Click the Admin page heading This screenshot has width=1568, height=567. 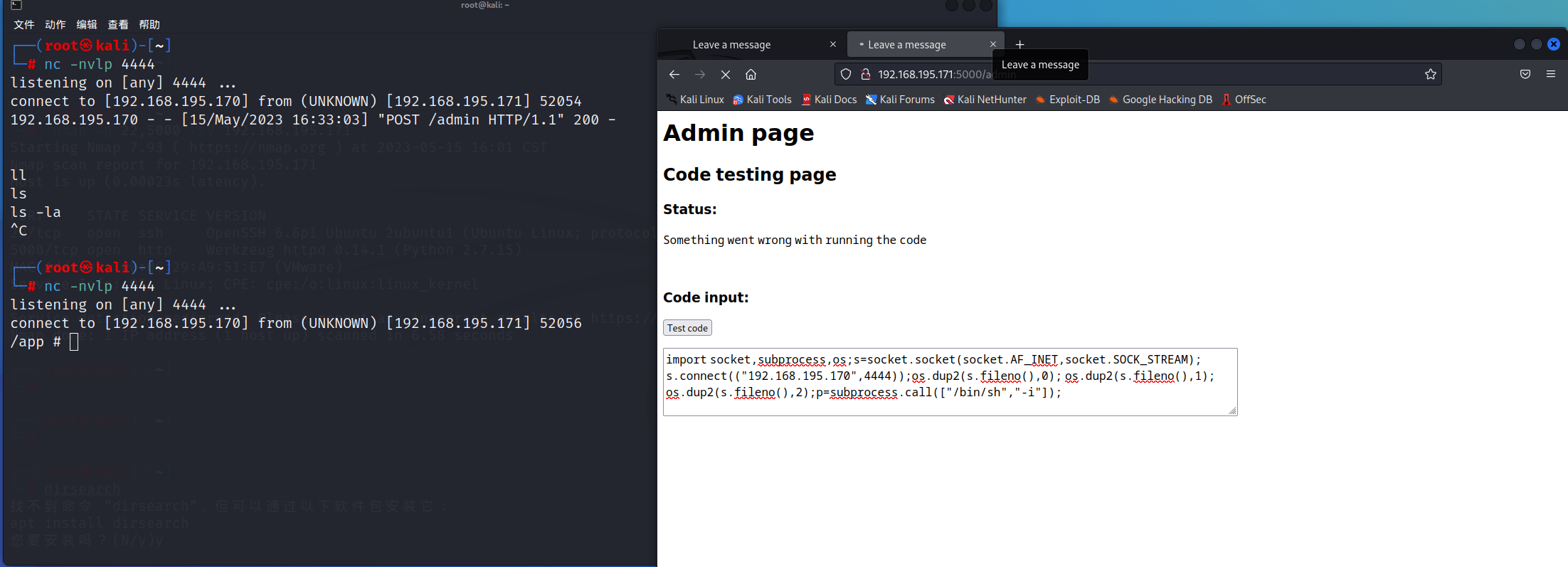click(x=738, y=133)
